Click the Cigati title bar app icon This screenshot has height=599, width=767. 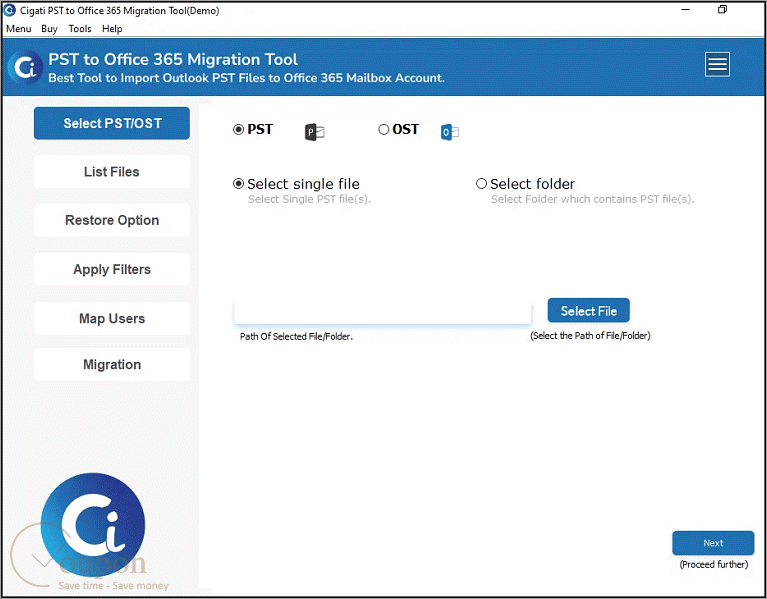[x=9, y=10]
